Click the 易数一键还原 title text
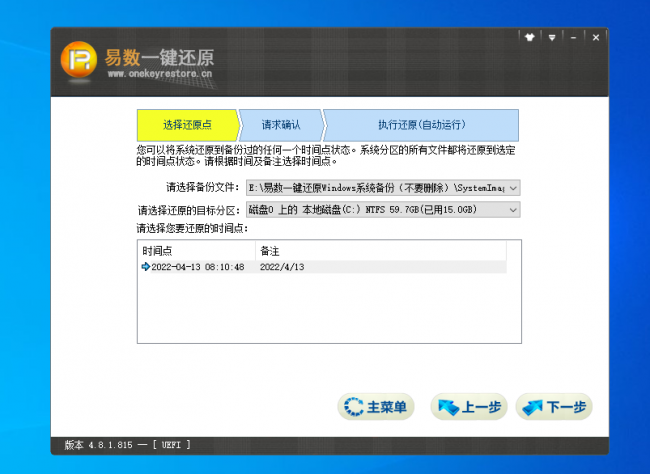 tap(159, 57)
